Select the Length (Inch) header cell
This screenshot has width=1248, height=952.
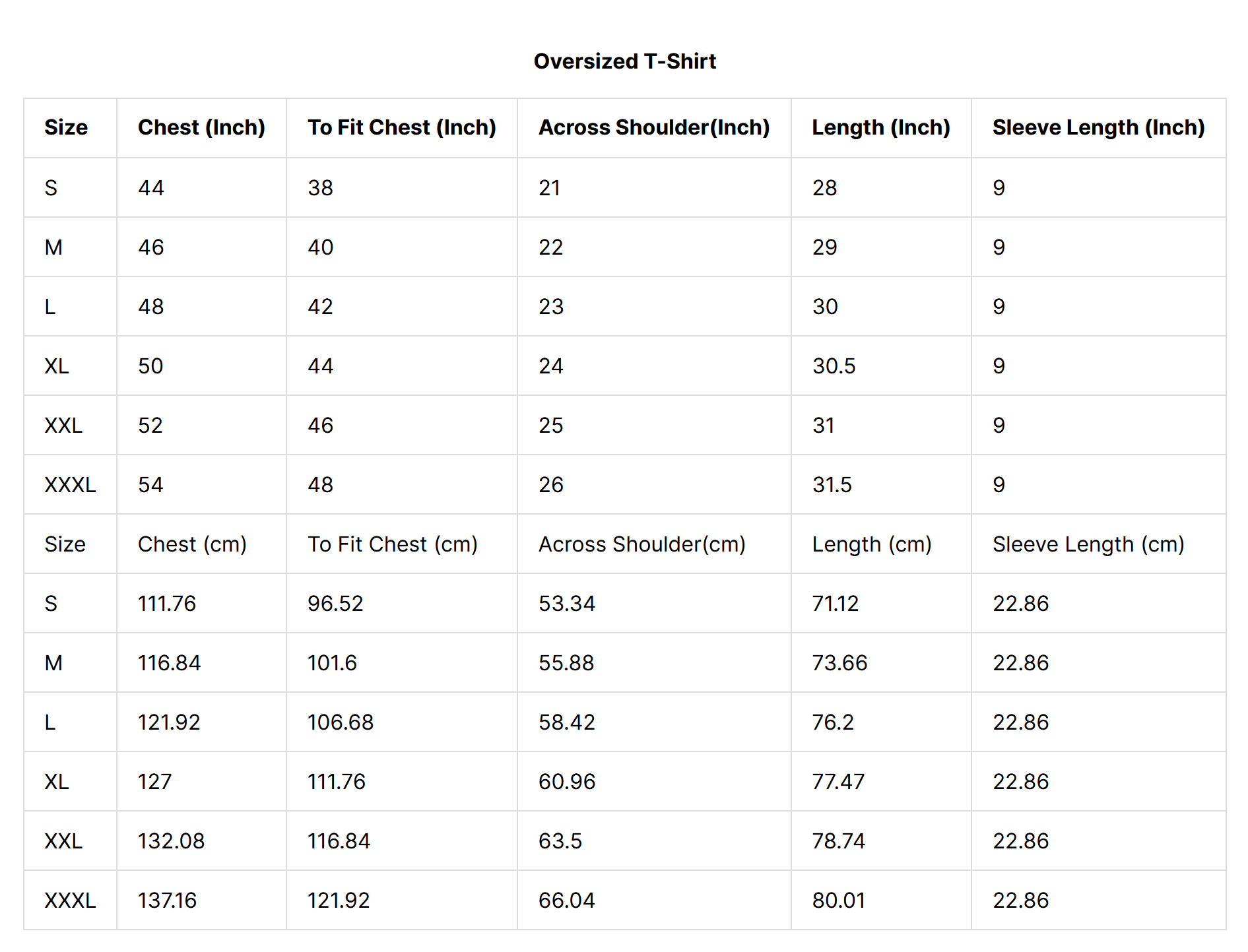coord(880,127)
